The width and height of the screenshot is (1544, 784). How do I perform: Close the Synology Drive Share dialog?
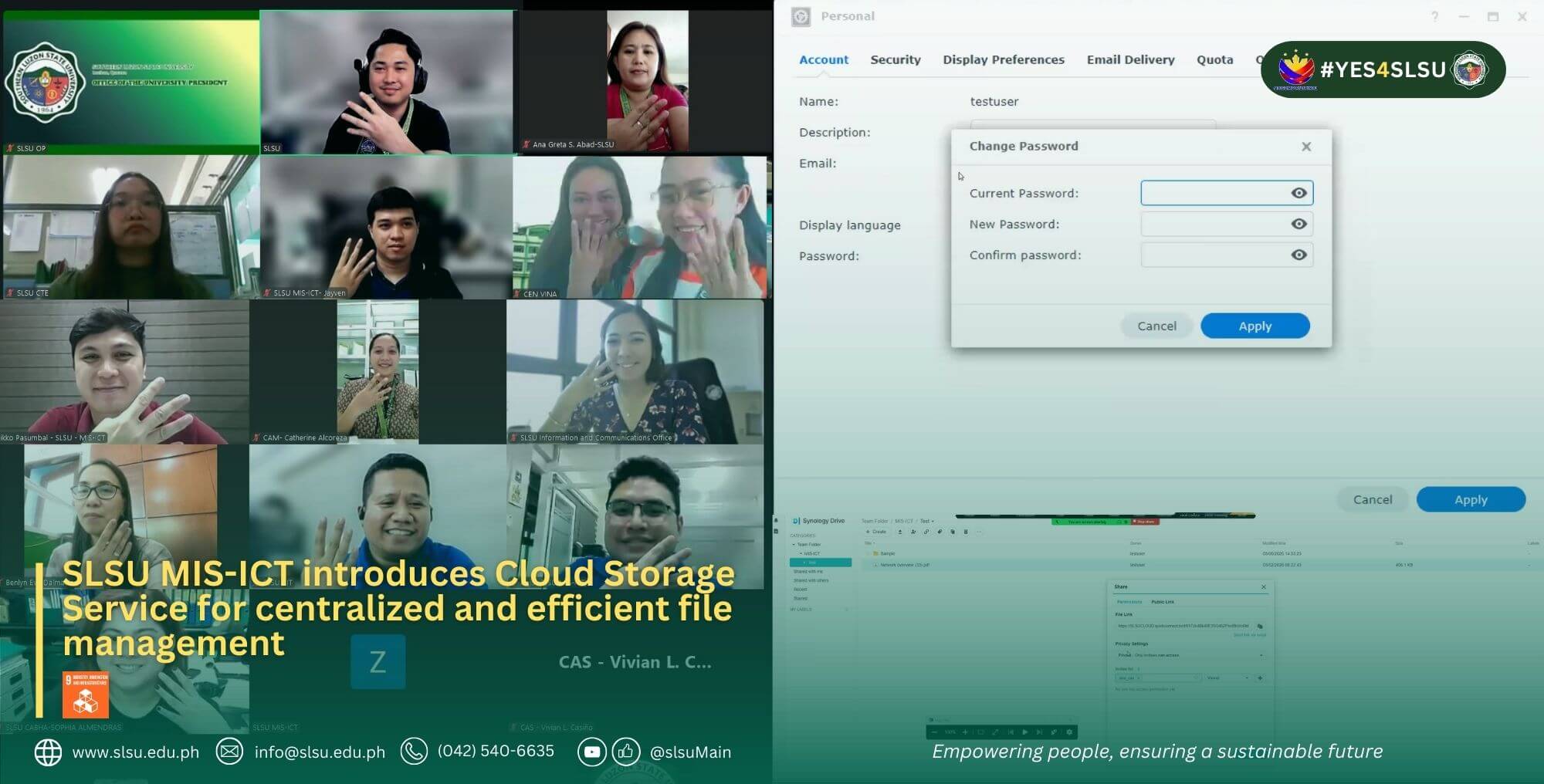[x=1264, y=587]
